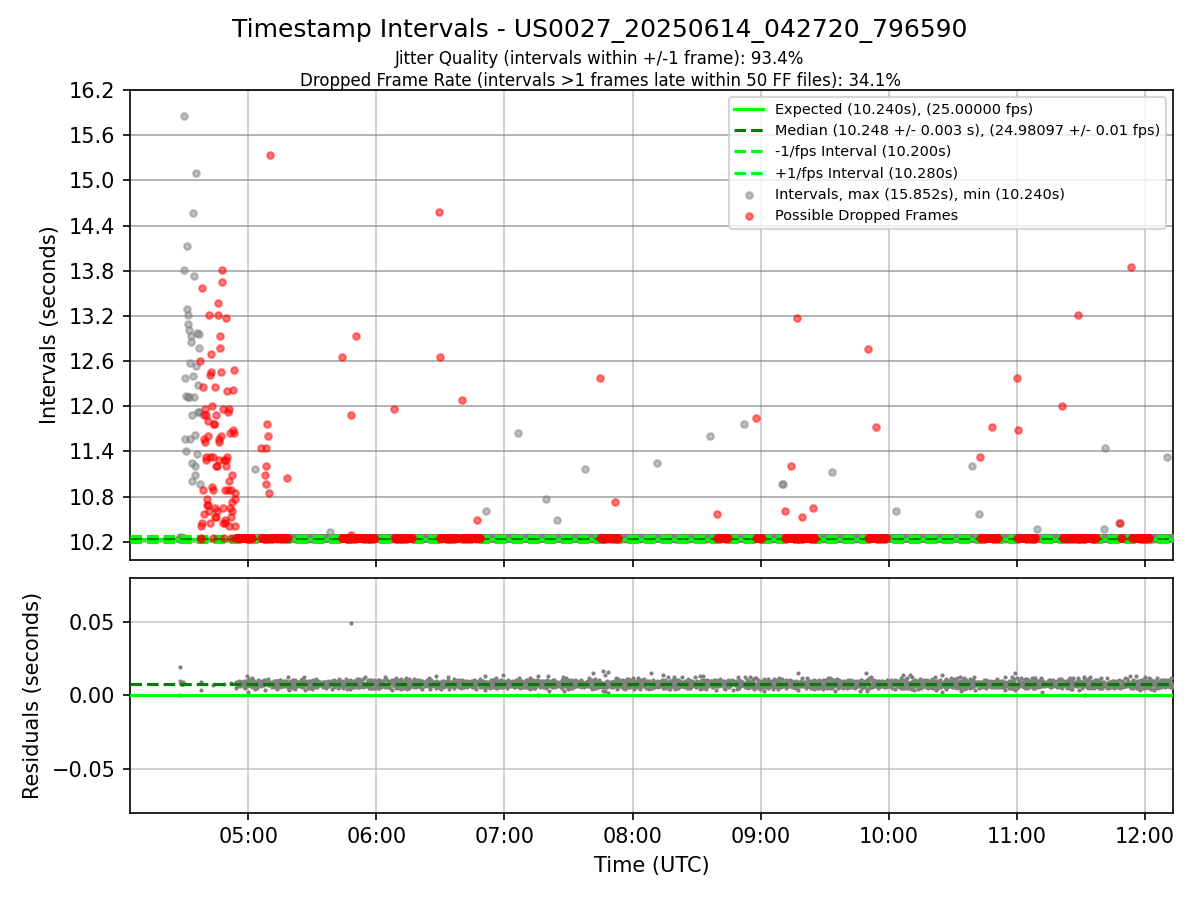Screen dimensions: 1200x900
Task: Click legend entry 'Expected (10.240s), (25.00000 fps)'
Action: point(904,109)
